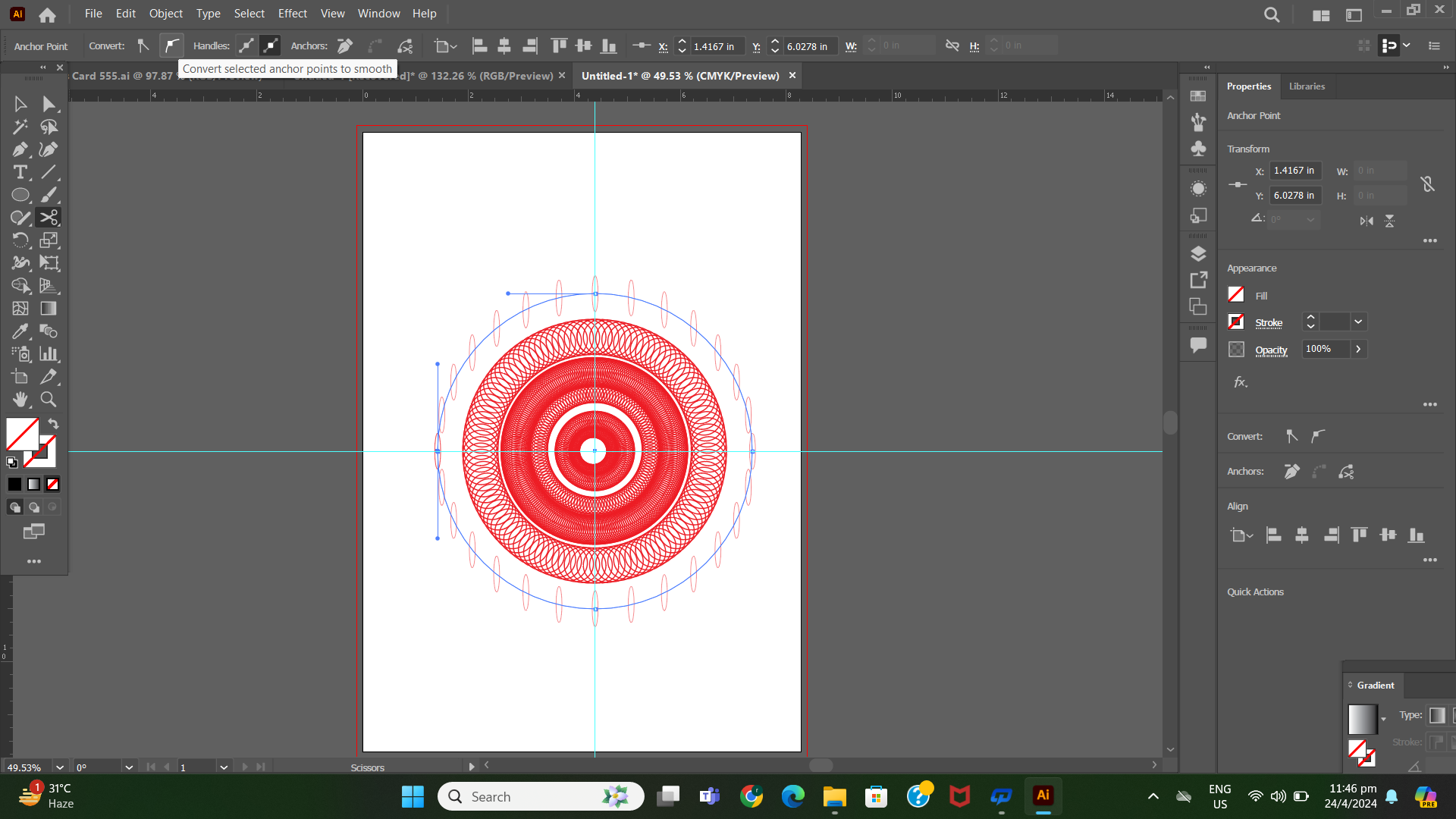Select the Direct Selection tool

click(49, 104)
